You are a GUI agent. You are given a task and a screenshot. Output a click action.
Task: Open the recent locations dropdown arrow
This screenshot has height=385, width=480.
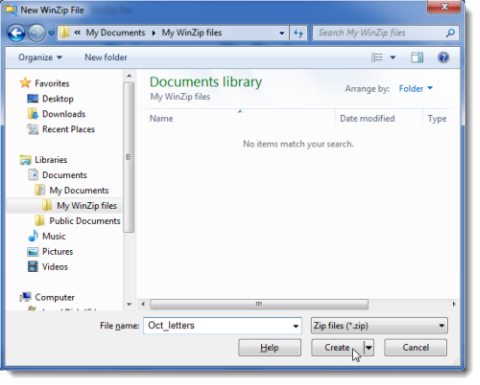pos(51,33)
